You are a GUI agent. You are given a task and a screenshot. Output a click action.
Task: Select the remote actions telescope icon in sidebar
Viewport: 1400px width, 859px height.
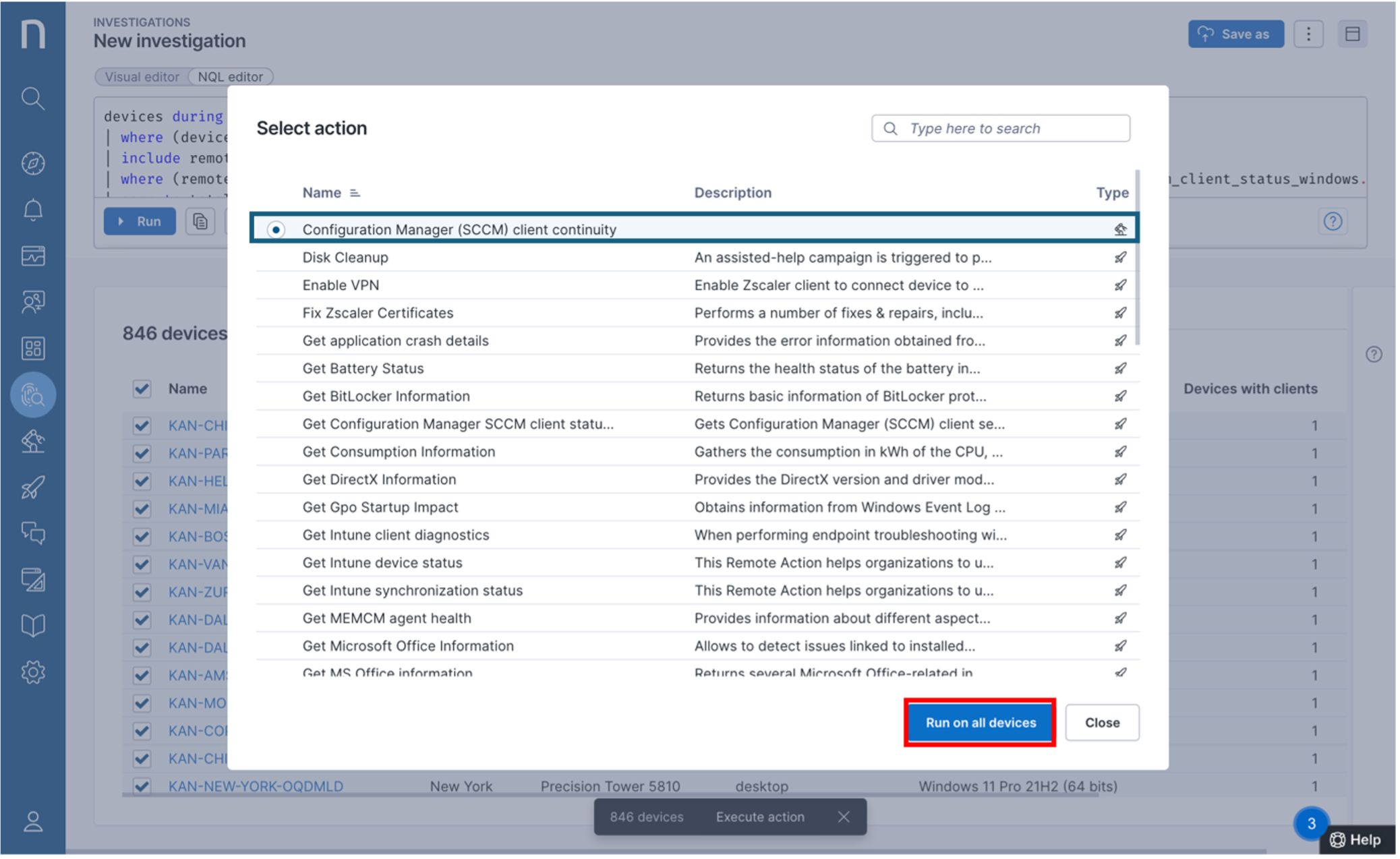tap(32, 442)
